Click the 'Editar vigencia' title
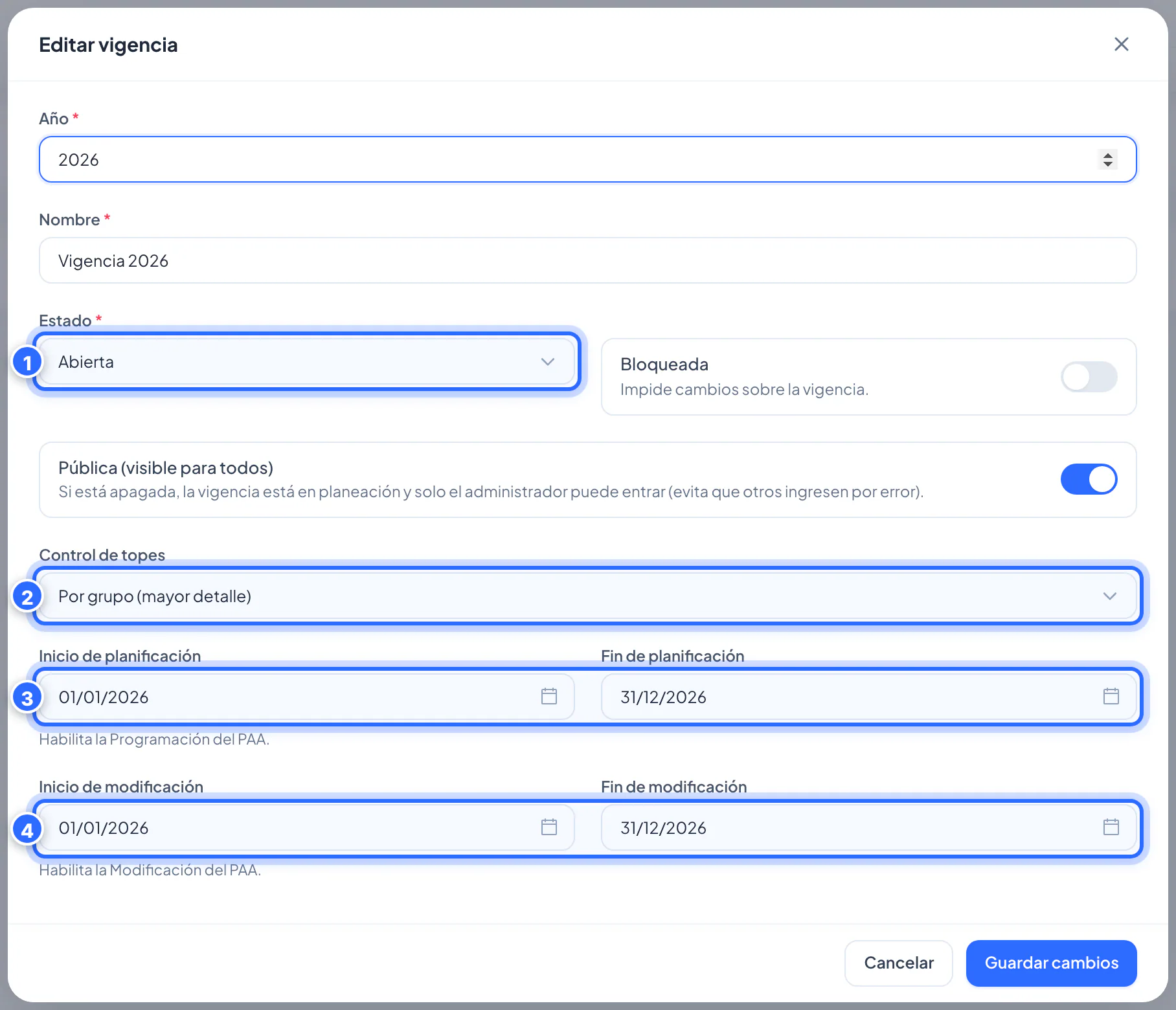The width and height of the screenshot is (1176, 1010). (108, 45)
